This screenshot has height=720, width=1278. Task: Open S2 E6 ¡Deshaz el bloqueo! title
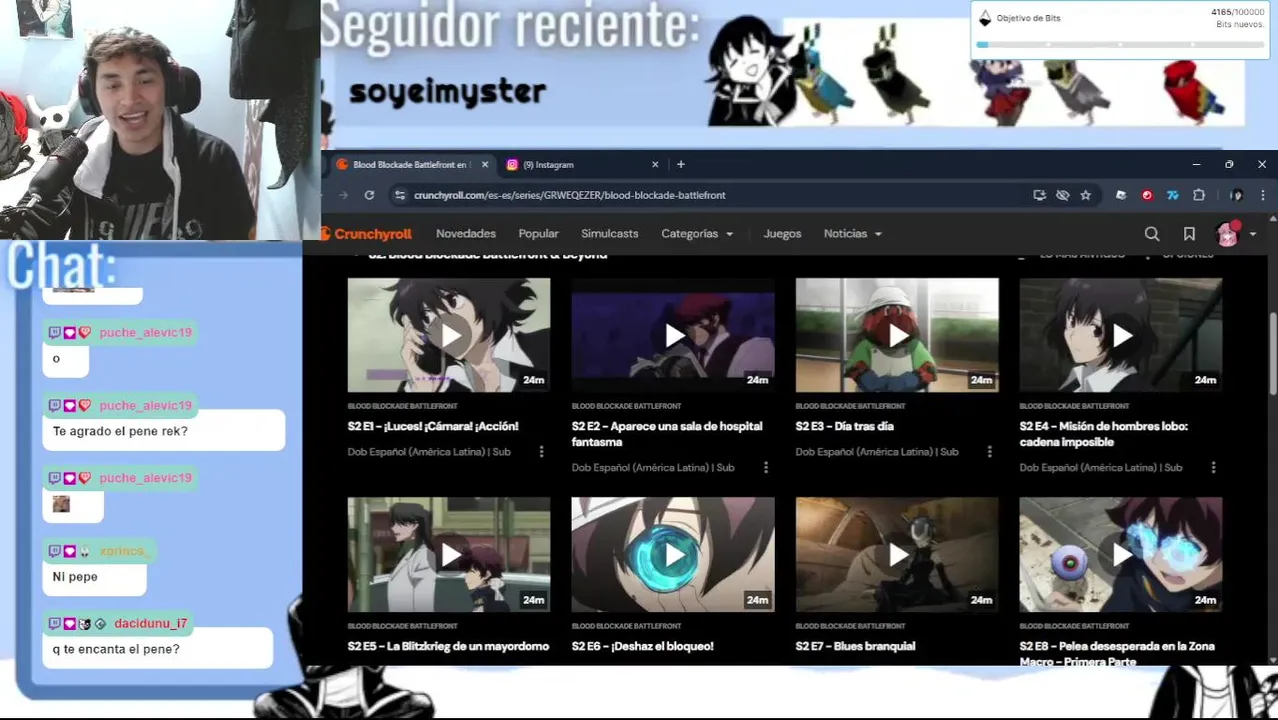point(643,646)
